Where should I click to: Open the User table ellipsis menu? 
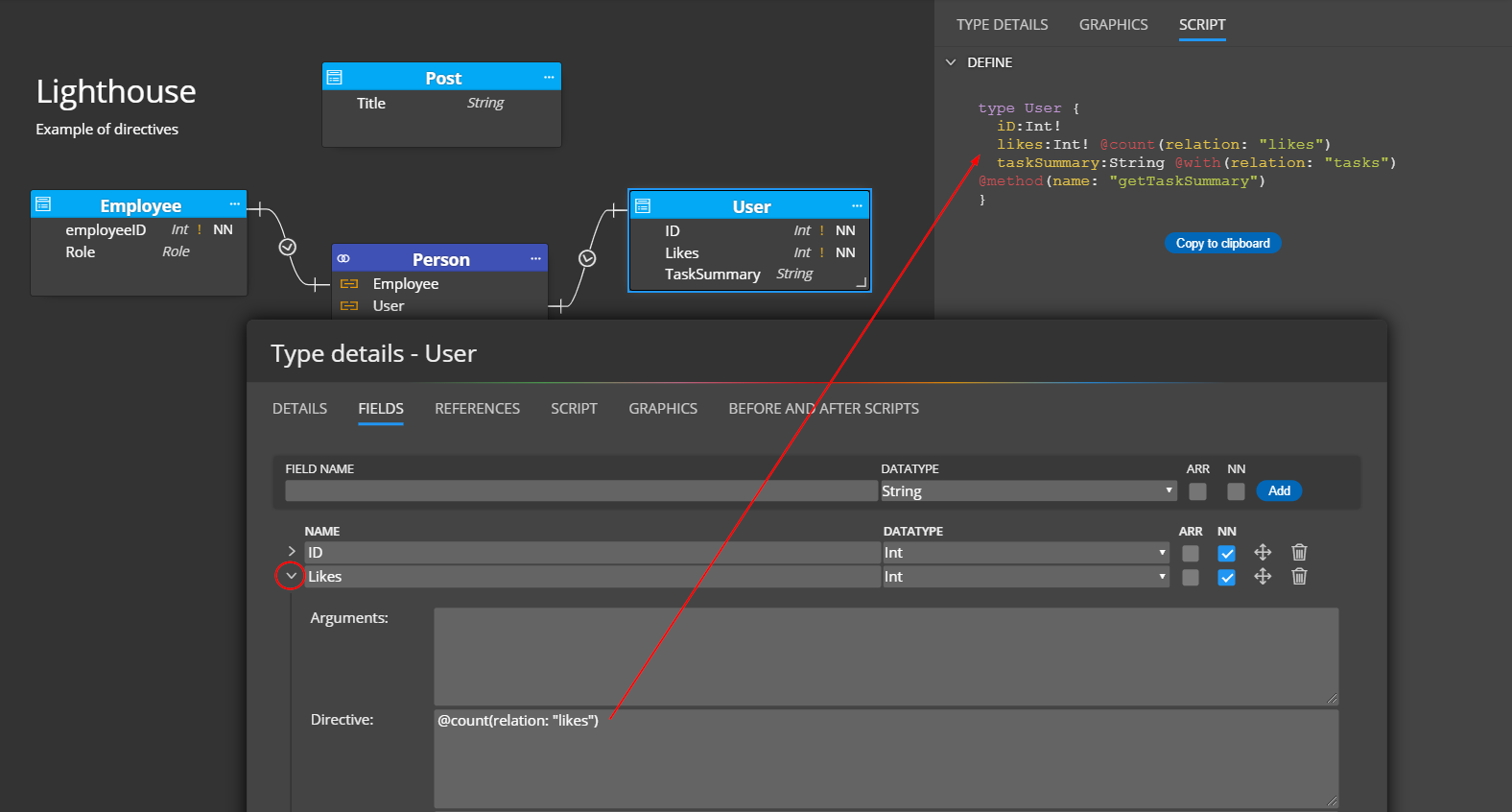pos(857,205)
